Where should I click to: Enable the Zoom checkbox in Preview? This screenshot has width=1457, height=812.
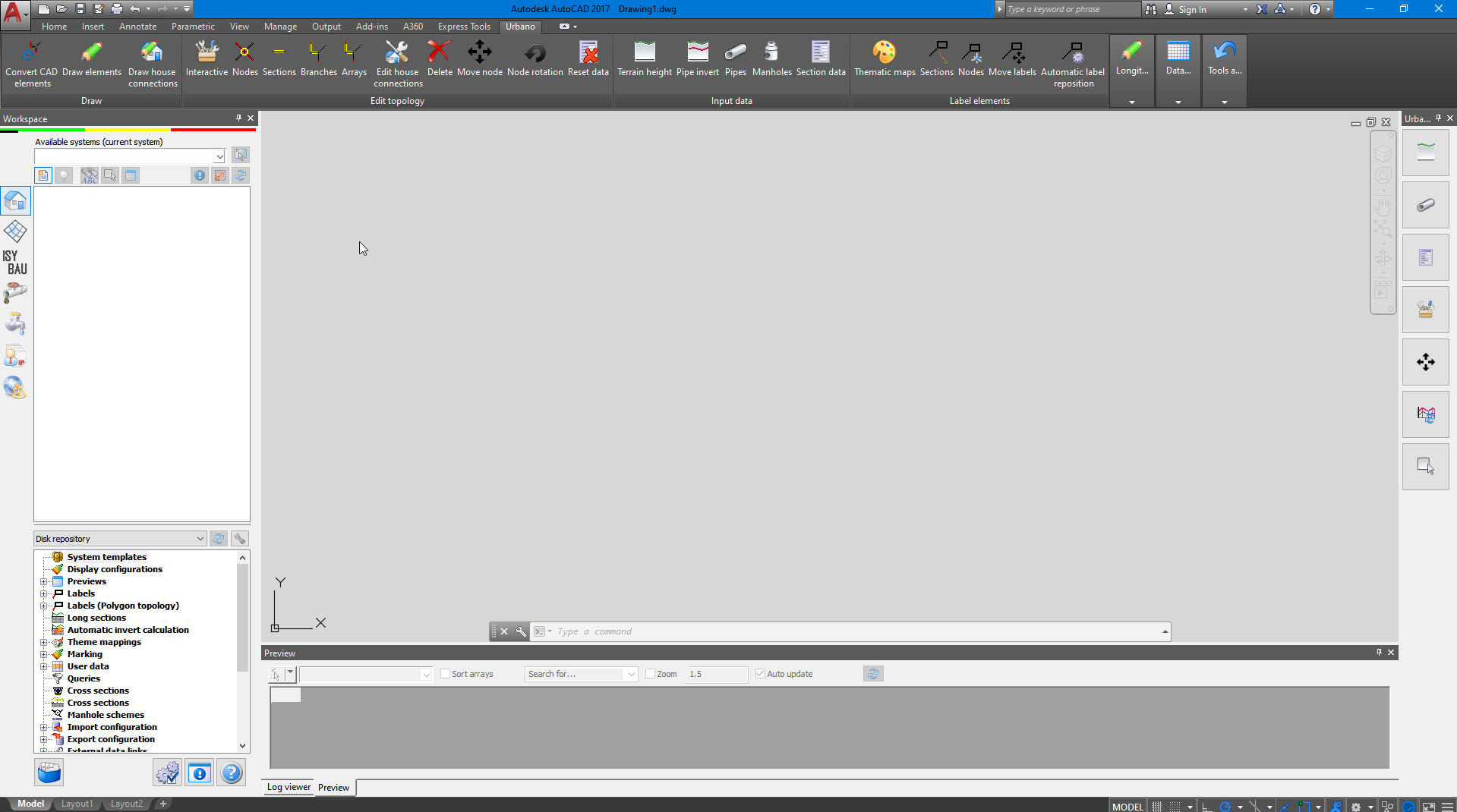651,674
